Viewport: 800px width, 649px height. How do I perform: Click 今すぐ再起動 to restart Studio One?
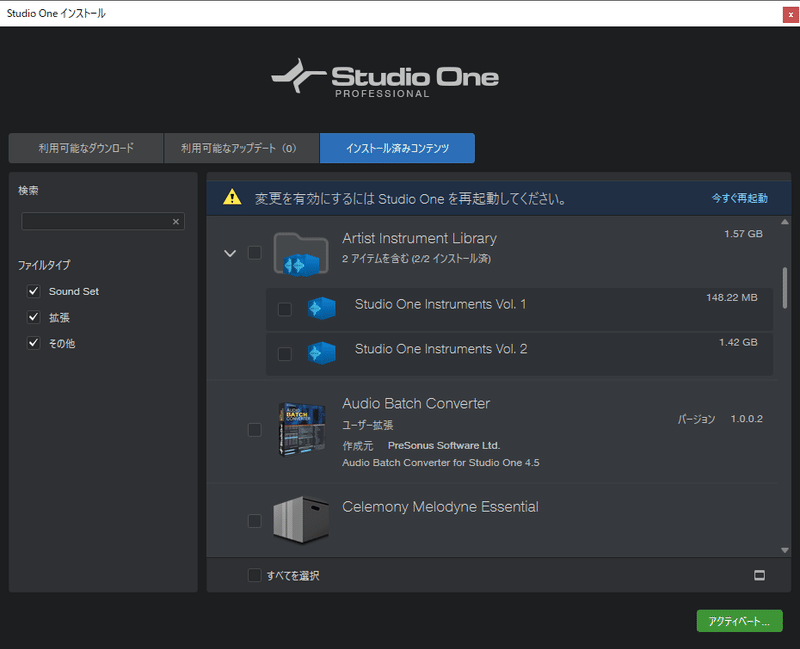pos(737,197)
